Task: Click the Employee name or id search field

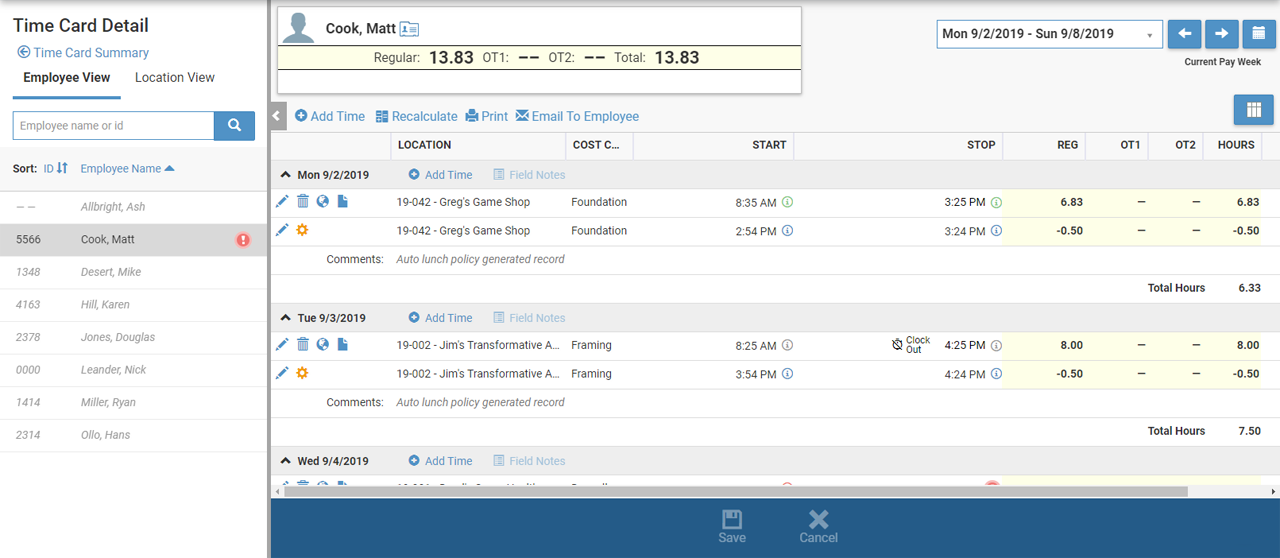Action: tap(113, 126)
